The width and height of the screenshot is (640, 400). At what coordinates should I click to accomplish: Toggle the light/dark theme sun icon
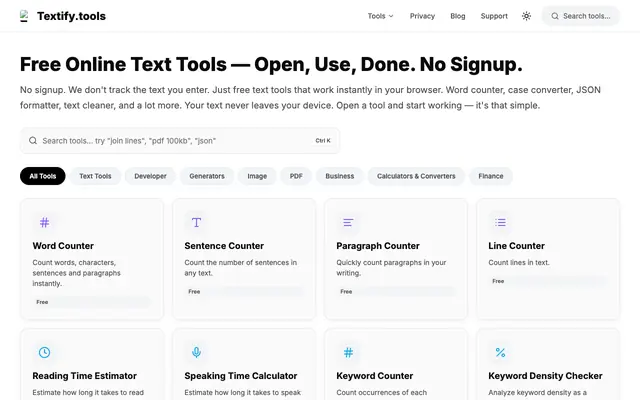[x=526, y=16]
